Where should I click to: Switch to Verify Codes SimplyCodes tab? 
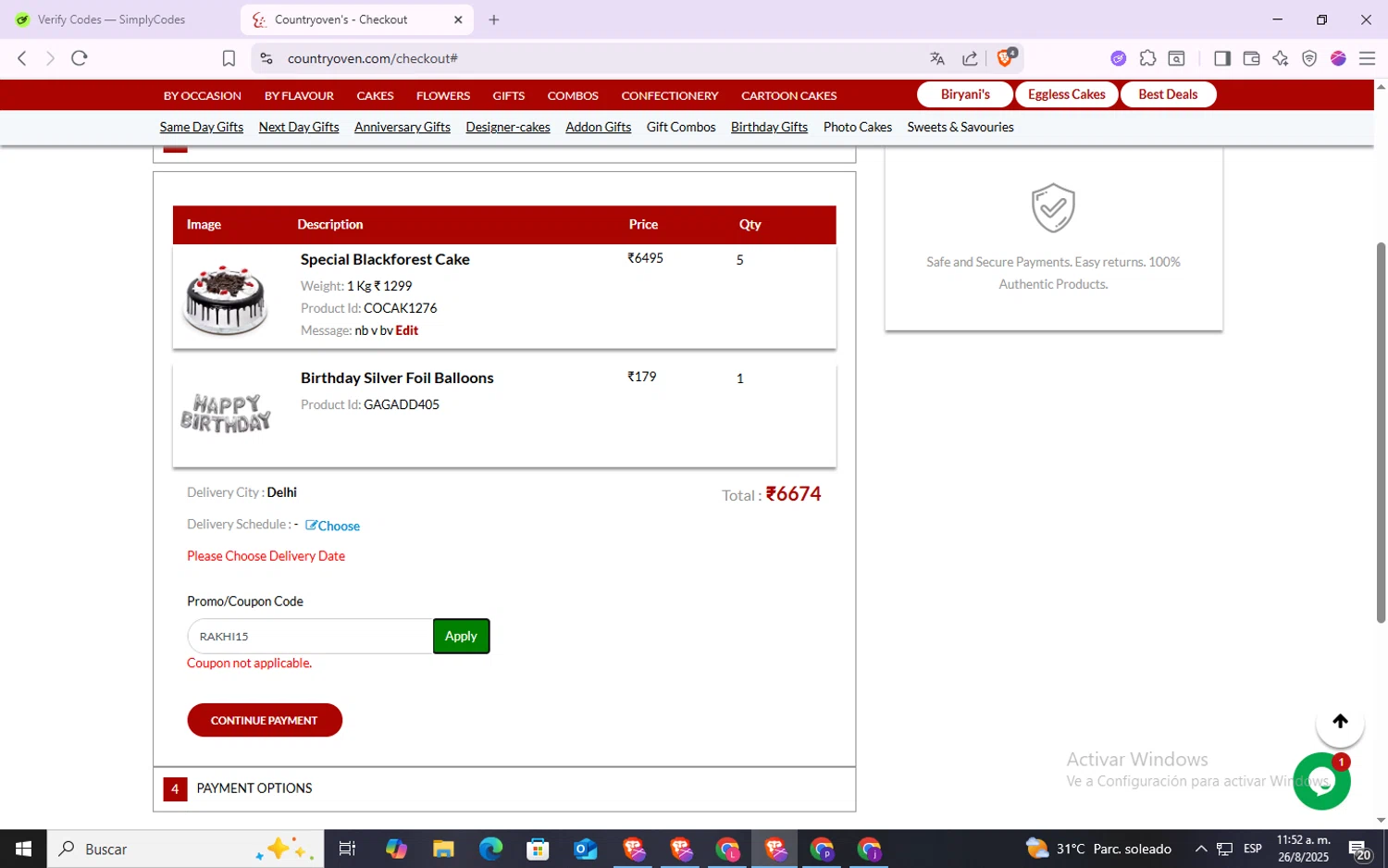pos(111,19)
